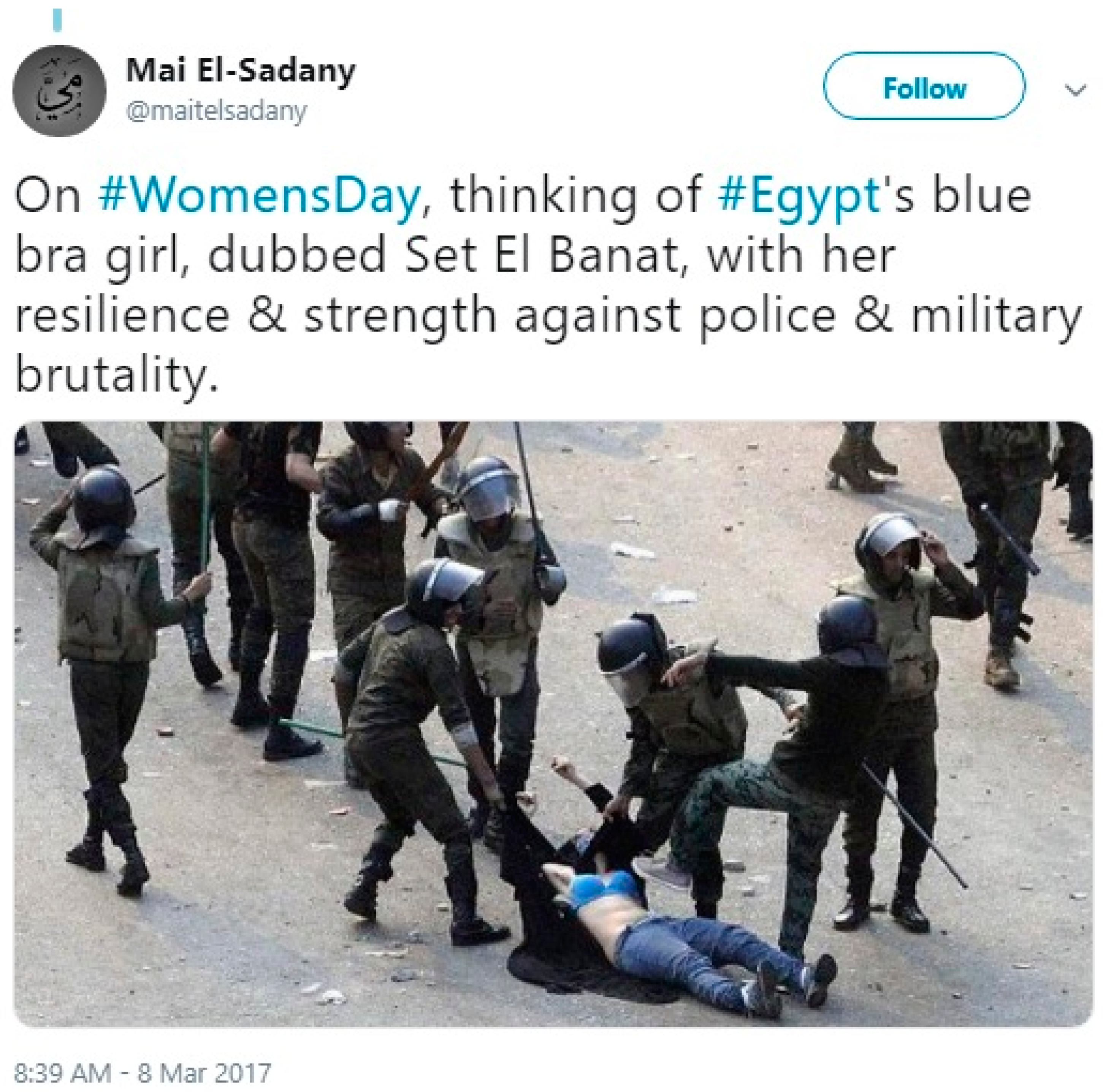Click the Mai El-Sadany display name
Screen dimensions: 1103x1092
pyautogui.click(x=240, y=70)
